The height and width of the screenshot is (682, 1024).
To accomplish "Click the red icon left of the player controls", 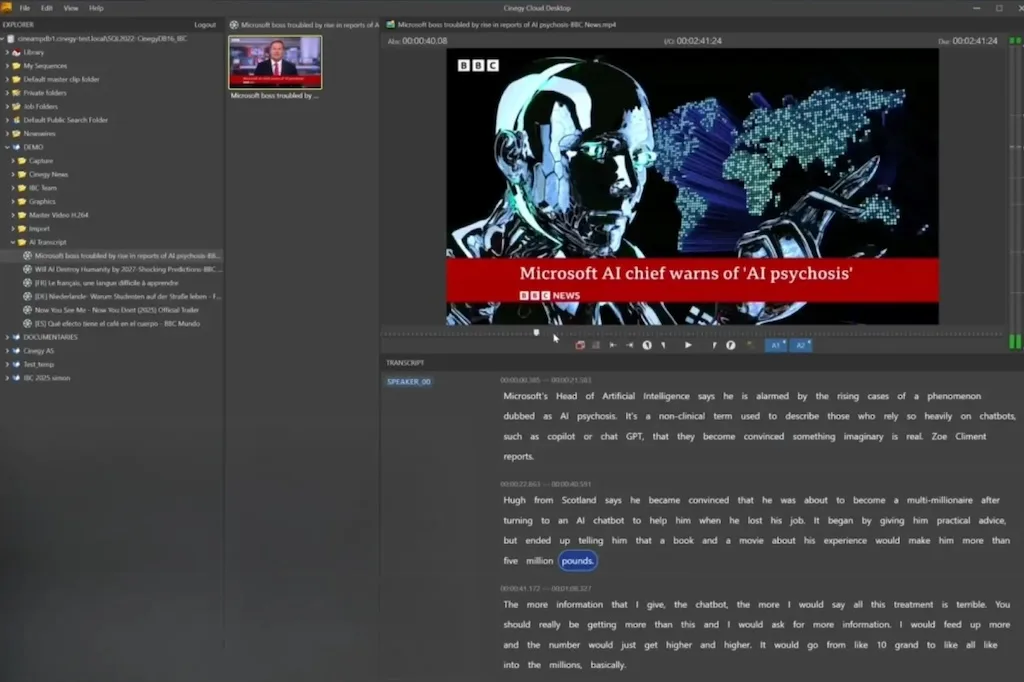I will pos(580,345).
